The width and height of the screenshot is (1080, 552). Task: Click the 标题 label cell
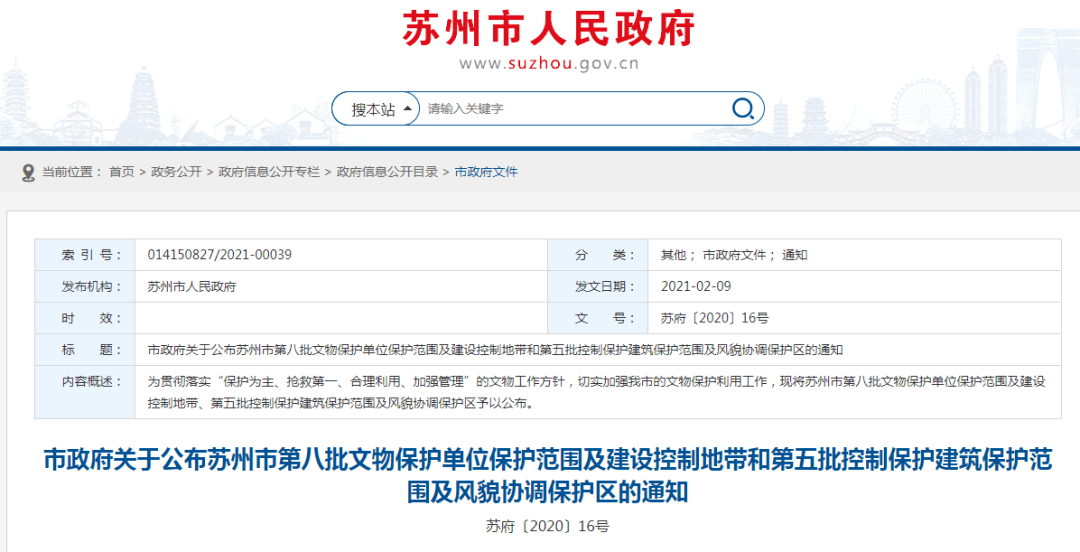pos(85,350)
